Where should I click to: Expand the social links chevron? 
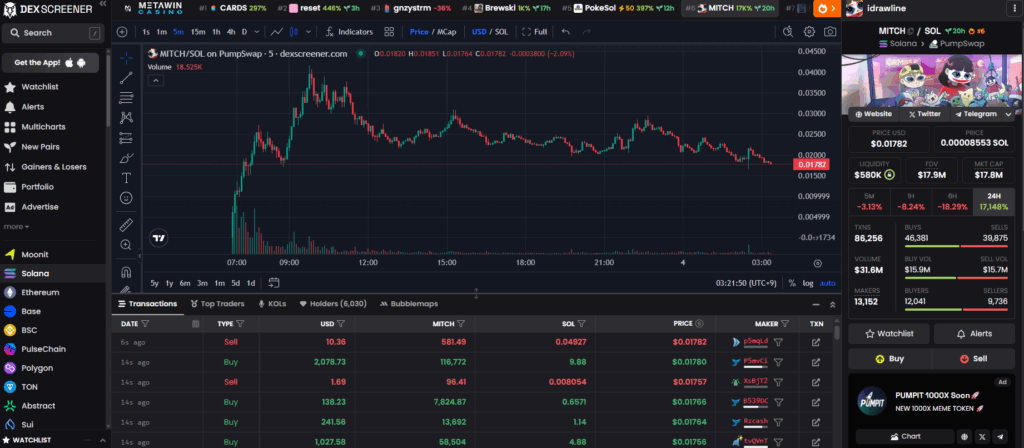(1009, 114)
